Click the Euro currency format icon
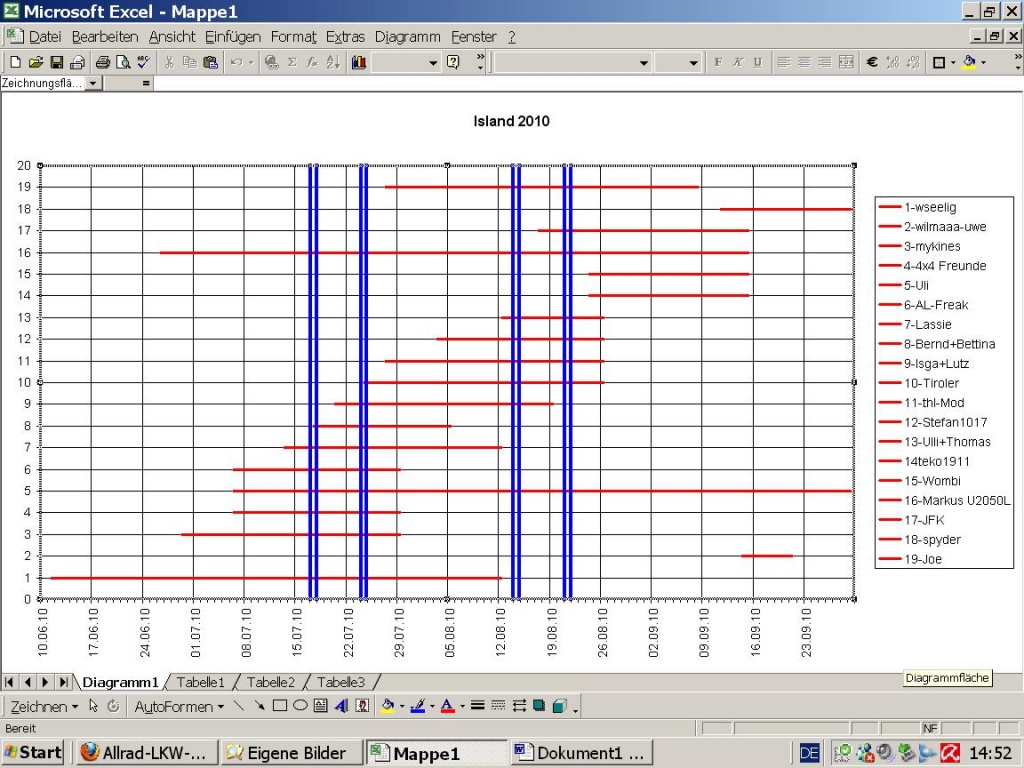The image size is (1024, 768). coord(872,63)
